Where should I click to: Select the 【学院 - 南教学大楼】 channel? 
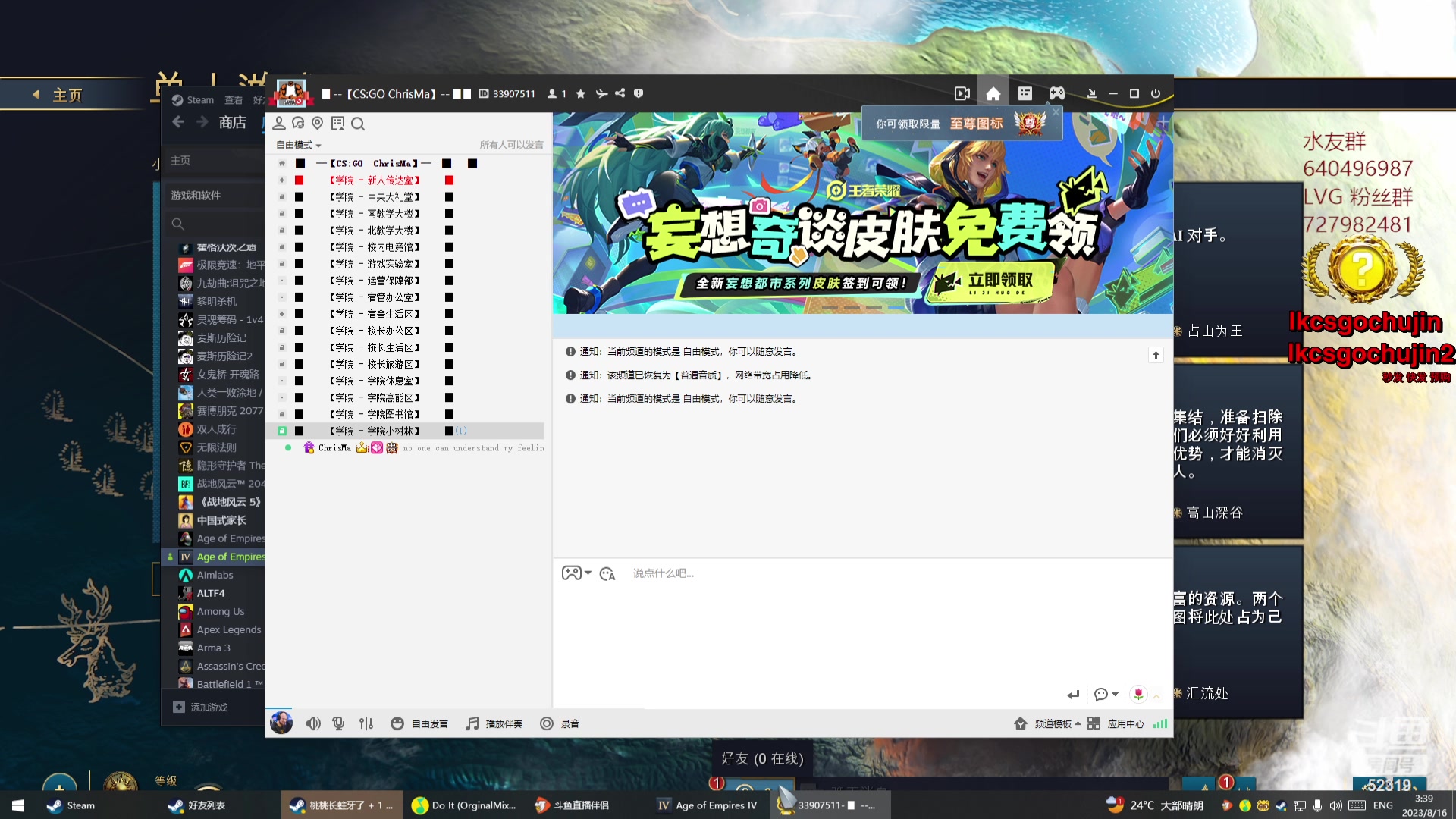click(375, 214)
